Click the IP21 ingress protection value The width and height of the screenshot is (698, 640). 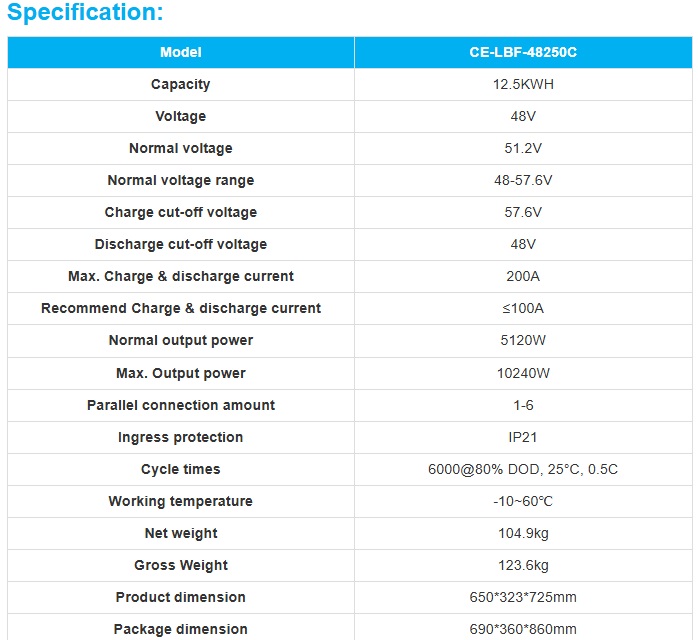(x=523, y=437)
